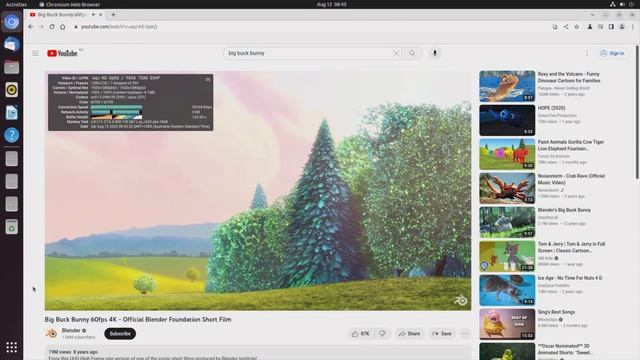Toggle the browser side panel
Image resolution: width=640 pixels, height=360 pixels.
611,27
